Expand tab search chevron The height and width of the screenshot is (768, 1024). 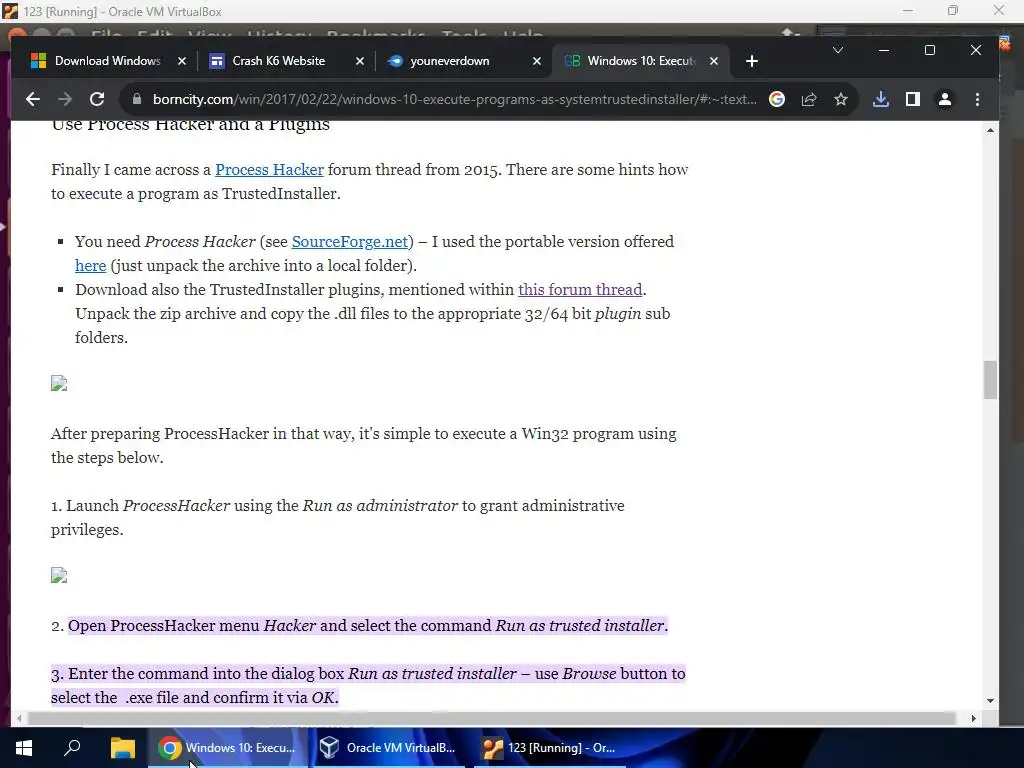click(837, 50)
